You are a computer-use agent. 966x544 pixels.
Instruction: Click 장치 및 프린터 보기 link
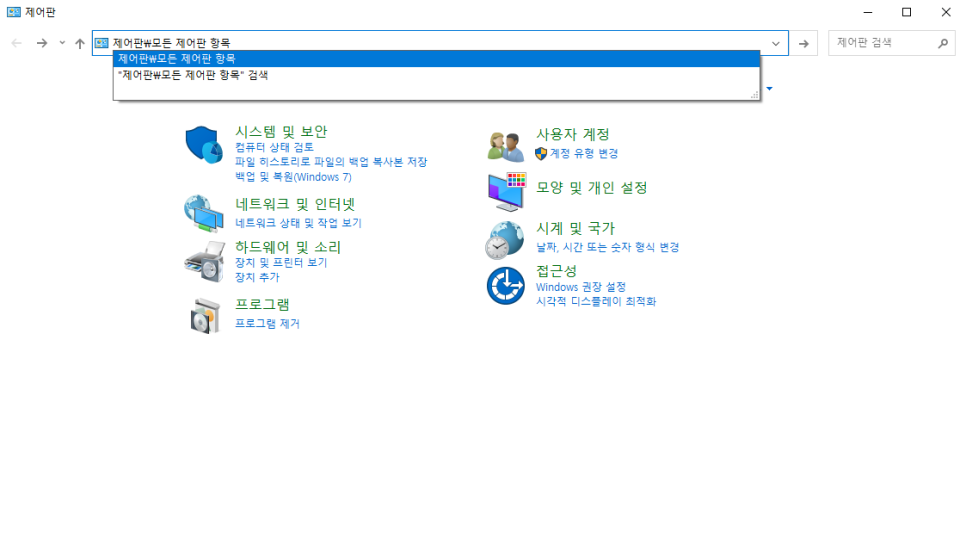tap(281, 262)
